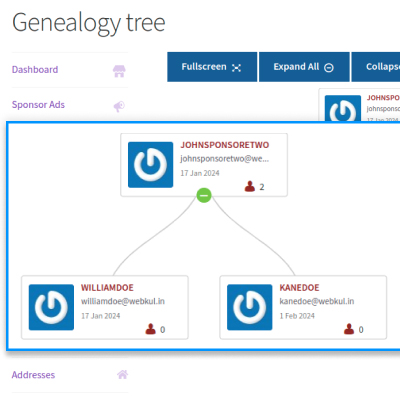Click the Fullscreen button

[x=212, y=67]
